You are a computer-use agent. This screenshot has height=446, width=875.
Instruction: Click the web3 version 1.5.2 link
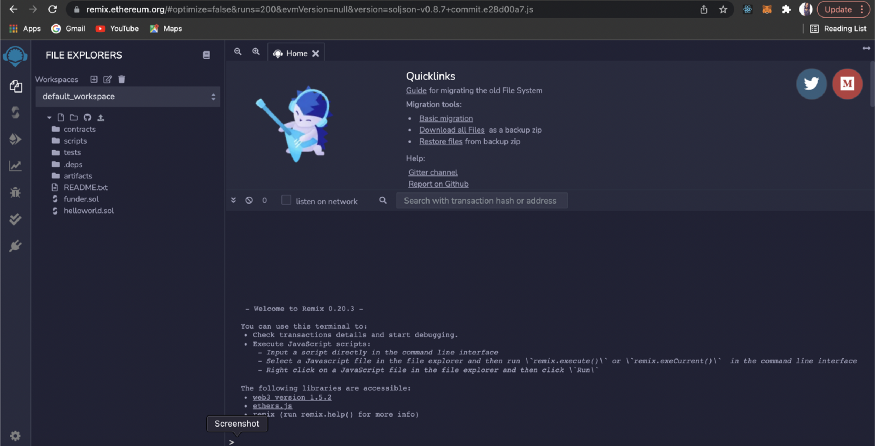click(292, 397)
